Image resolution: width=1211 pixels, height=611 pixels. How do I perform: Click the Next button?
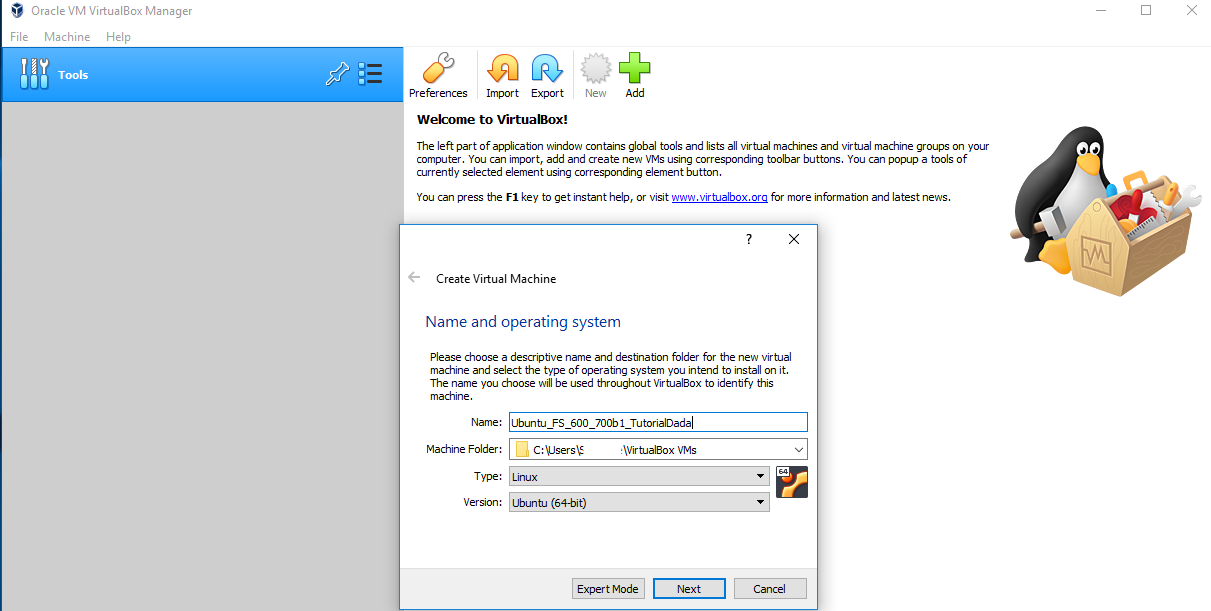pos(689,589)
